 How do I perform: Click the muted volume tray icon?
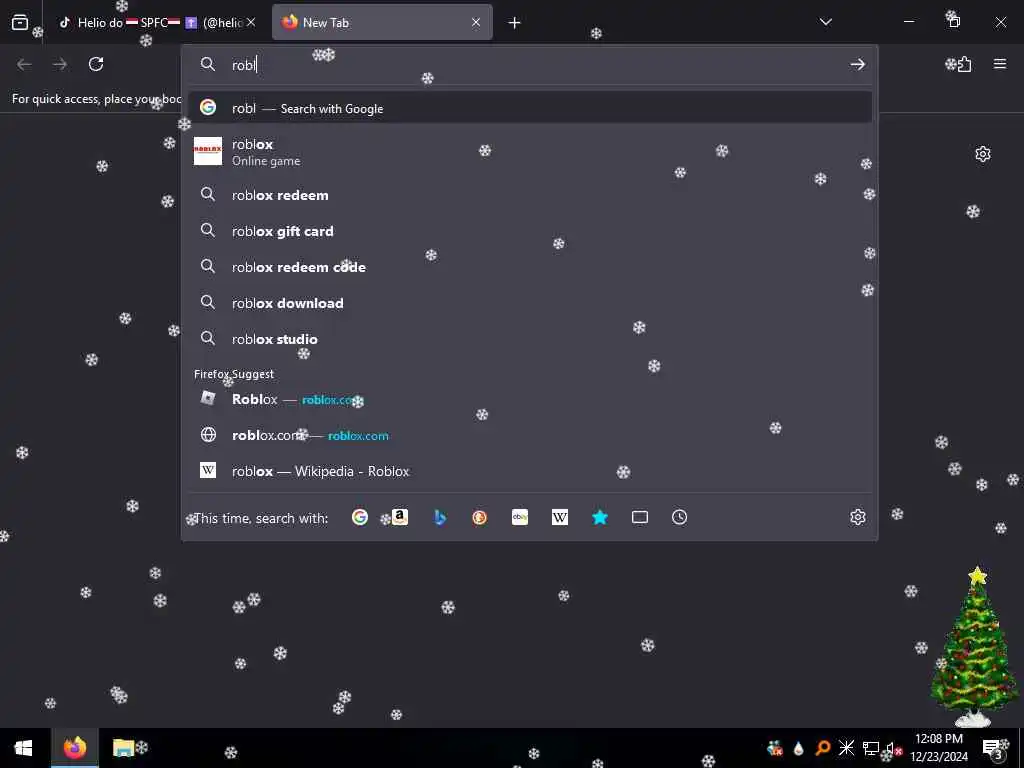point(893,748)
